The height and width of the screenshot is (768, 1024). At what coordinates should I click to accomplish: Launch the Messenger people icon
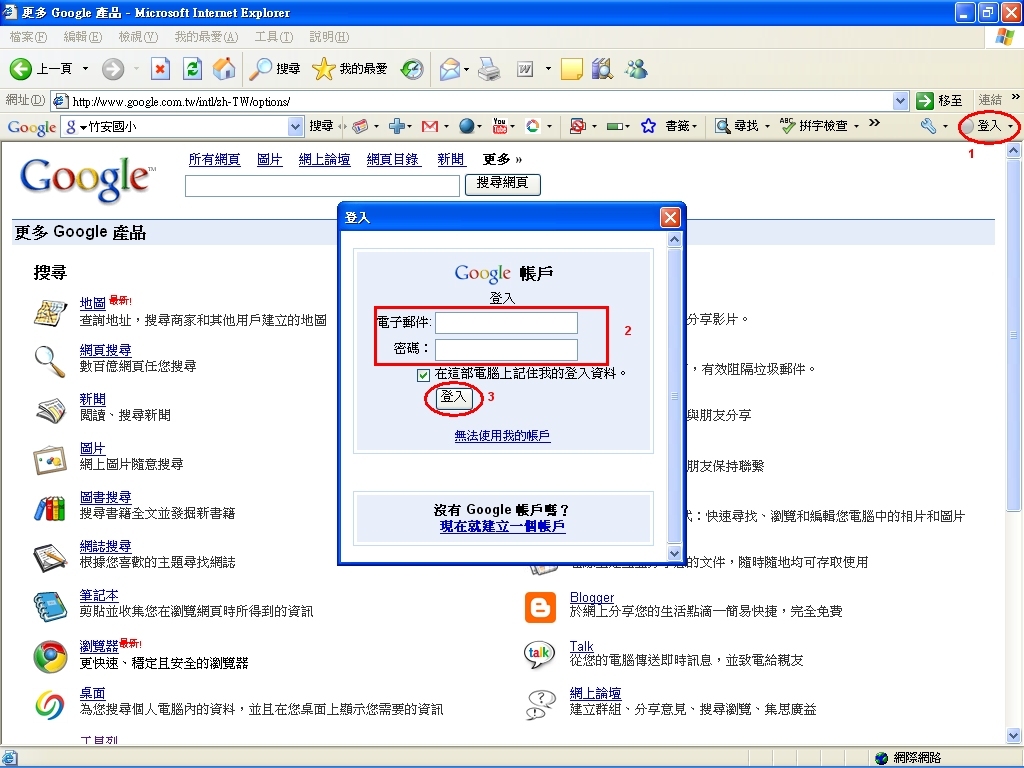pyautogui.click(x=635, y=69)
